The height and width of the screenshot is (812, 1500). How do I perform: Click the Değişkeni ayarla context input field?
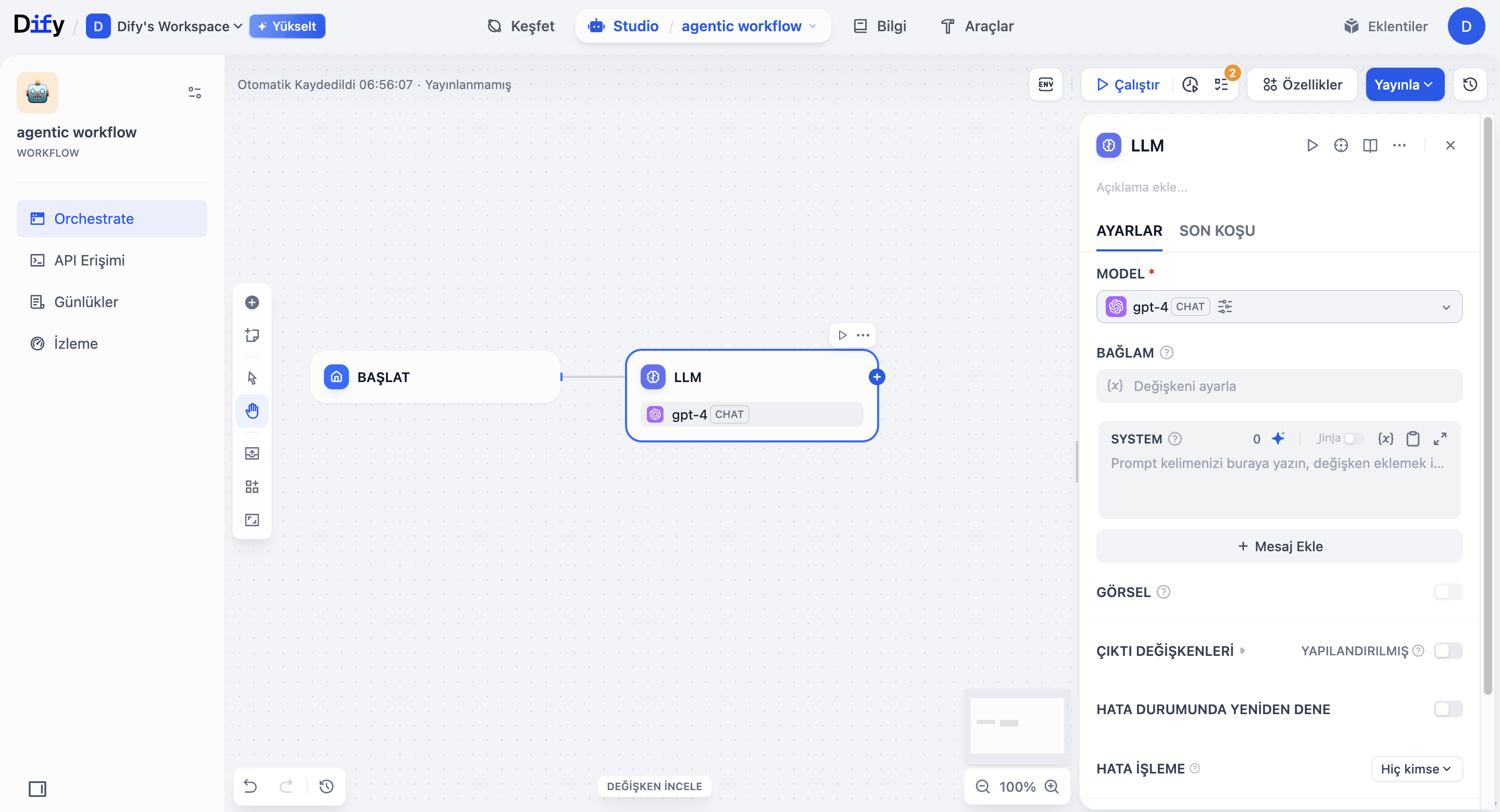(1279, 385)
